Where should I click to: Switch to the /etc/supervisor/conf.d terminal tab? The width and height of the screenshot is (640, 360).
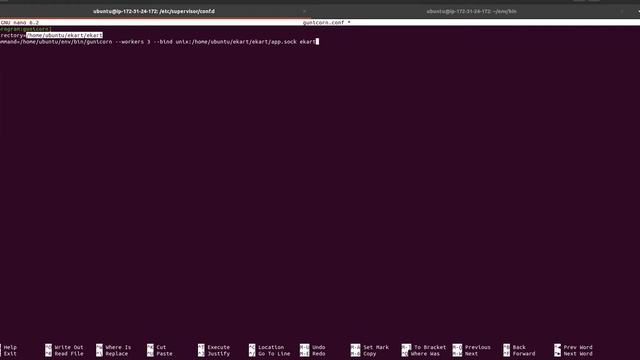154,11
